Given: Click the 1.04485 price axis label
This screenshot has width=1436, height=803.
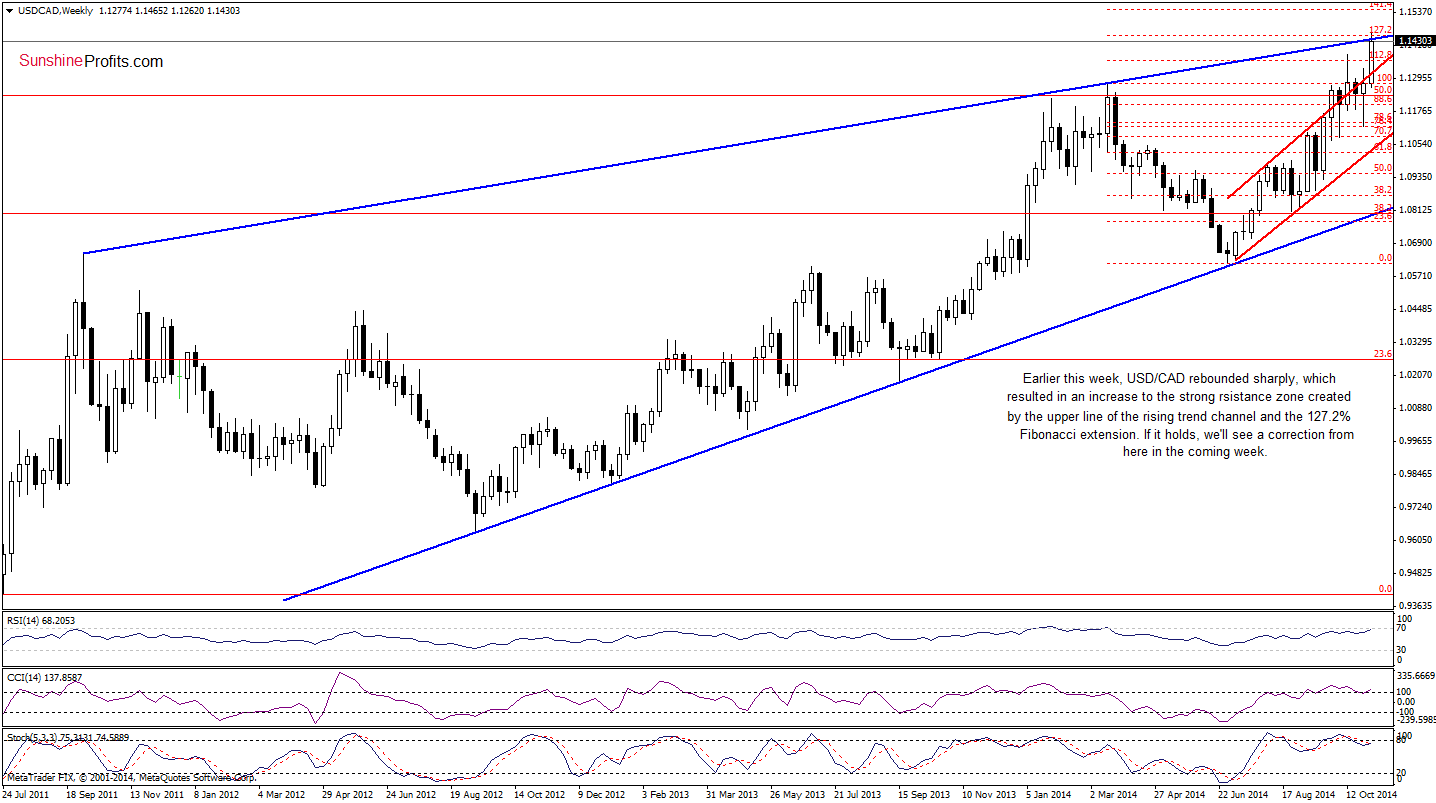Looking at the screenshot, I should coord(1414,309).
